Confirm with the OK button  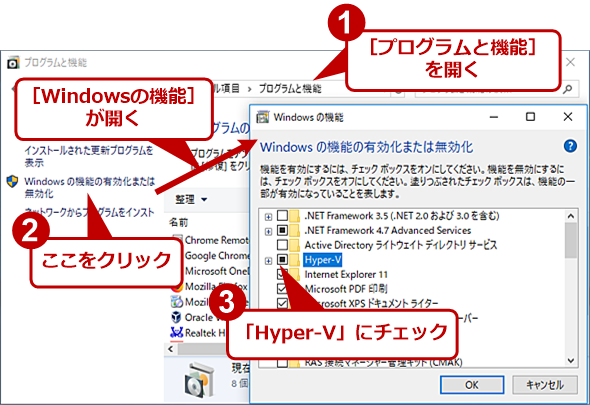472,385
